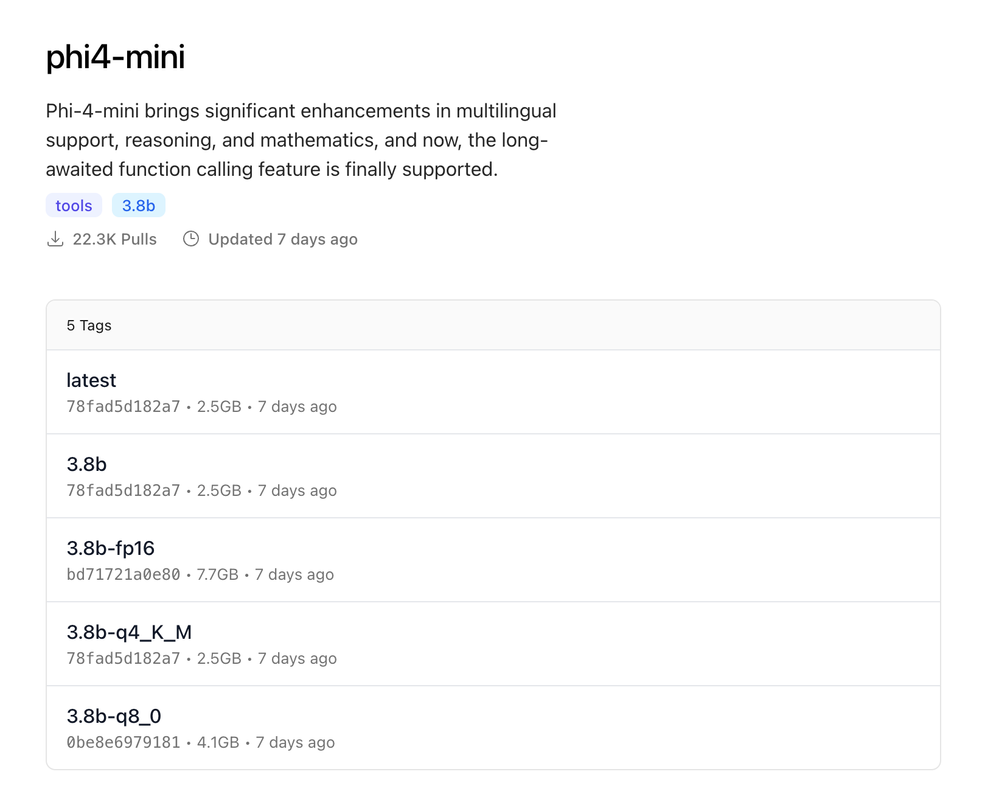
Task: Click the Updated 7 days ago text
Action: [x=282, y=239]
